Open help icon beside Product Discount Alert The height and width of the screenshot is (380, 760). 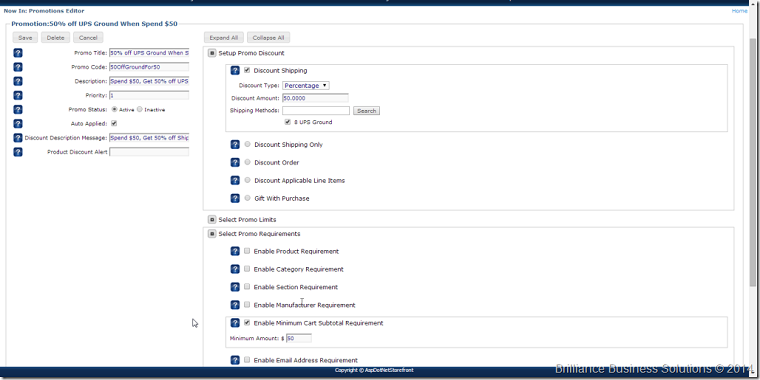pos(18,152)
